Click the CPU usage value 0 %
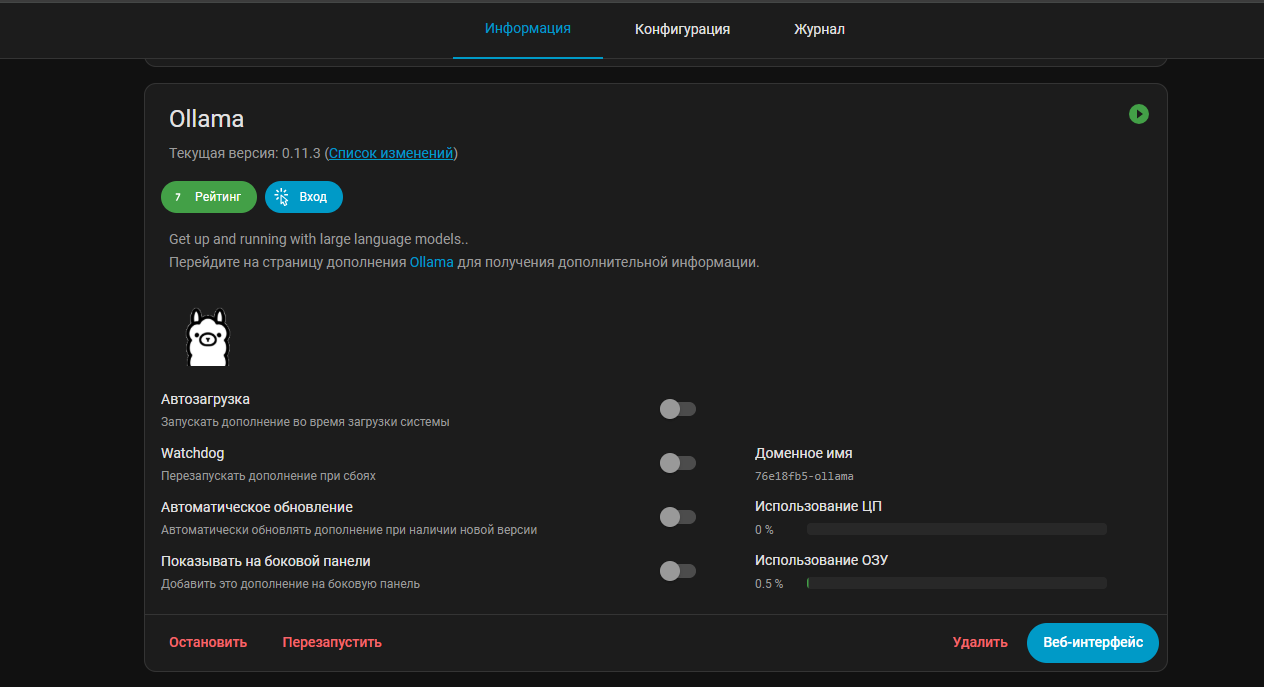The height and width of the screenshot is (687, 1264). [764, 530]
